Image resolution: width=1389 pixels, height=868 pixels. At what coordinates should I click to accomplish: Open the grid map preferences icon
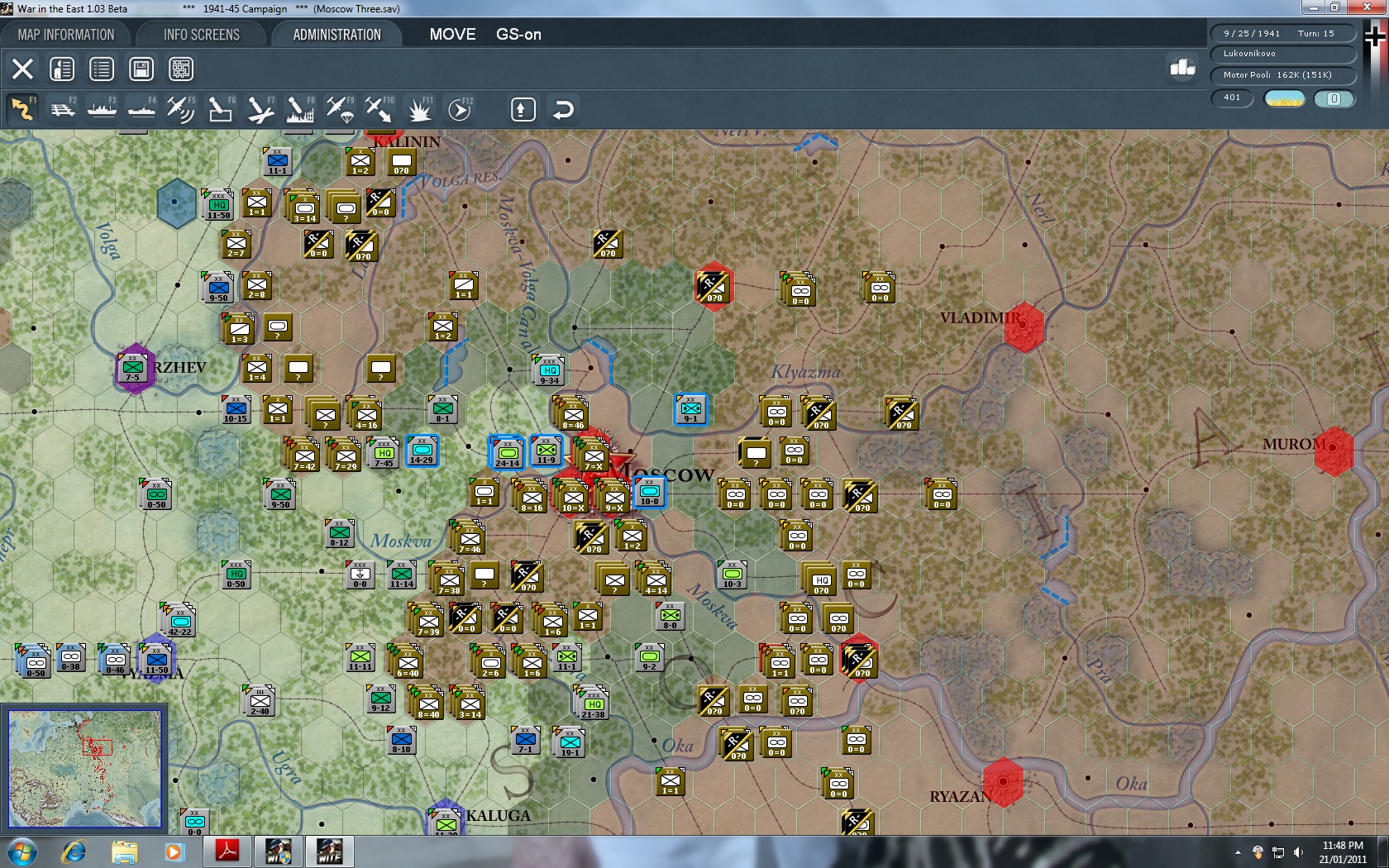tap(181, 69)
